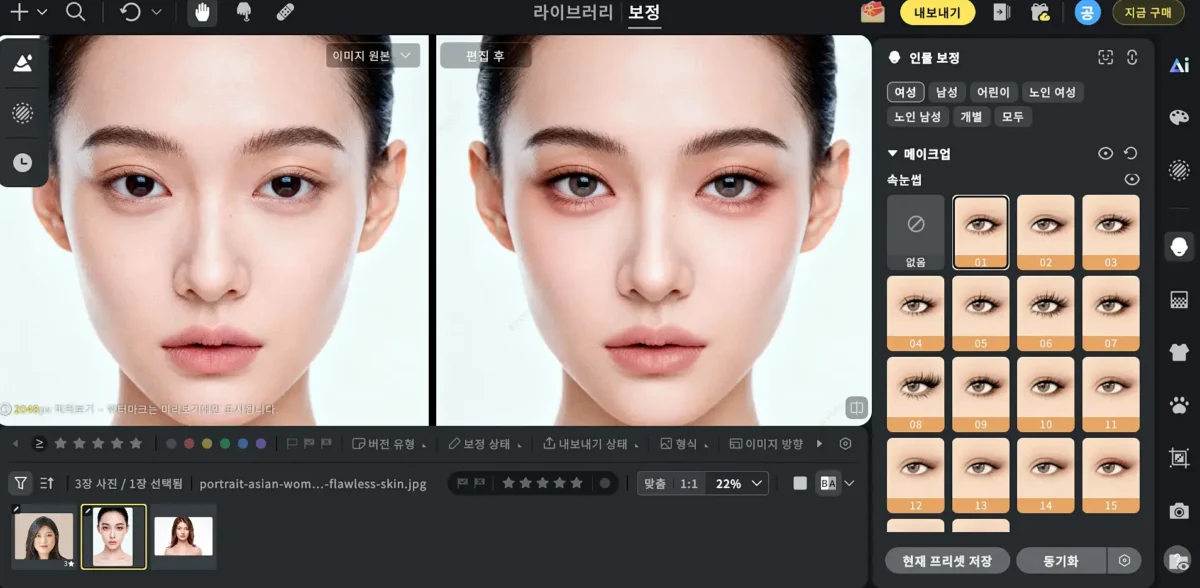Open the history clock icon

[x=22, y=162]
